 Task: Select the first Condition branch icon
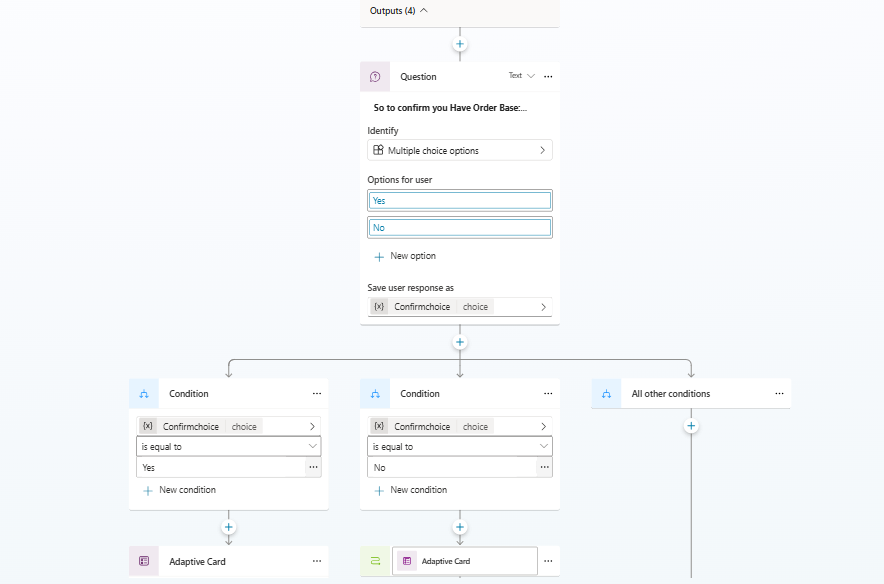point(144,394)
